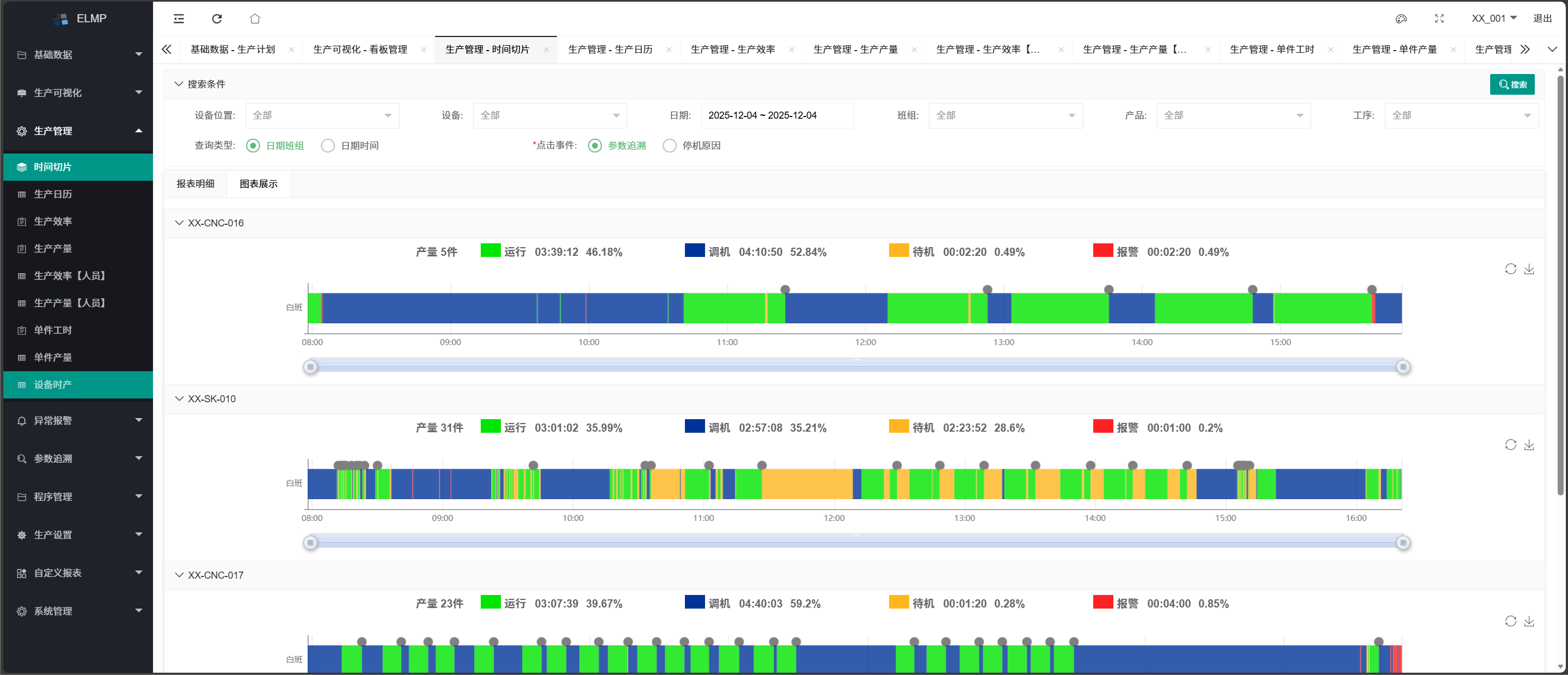Collapse the XX-CNC-016 chart section
Screen dimensions: 1568x675
tap(179, 223)
